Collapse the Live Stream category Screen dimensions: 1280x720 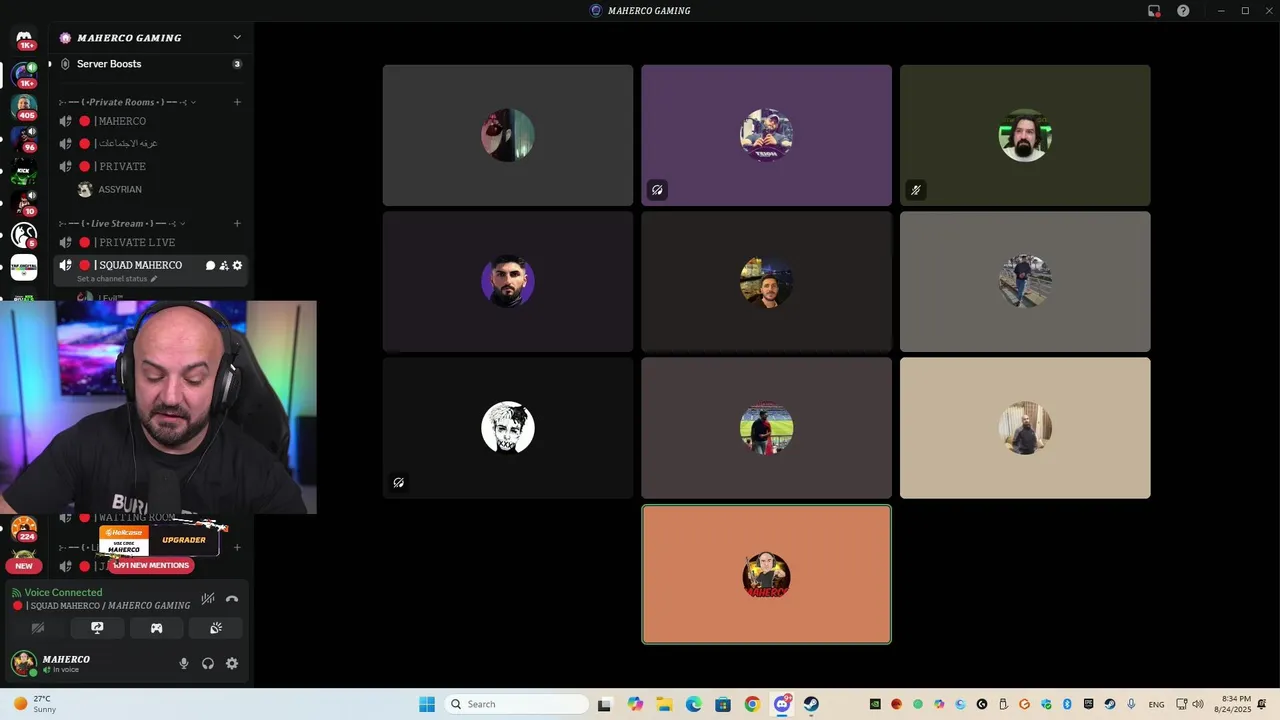point(123,223)
